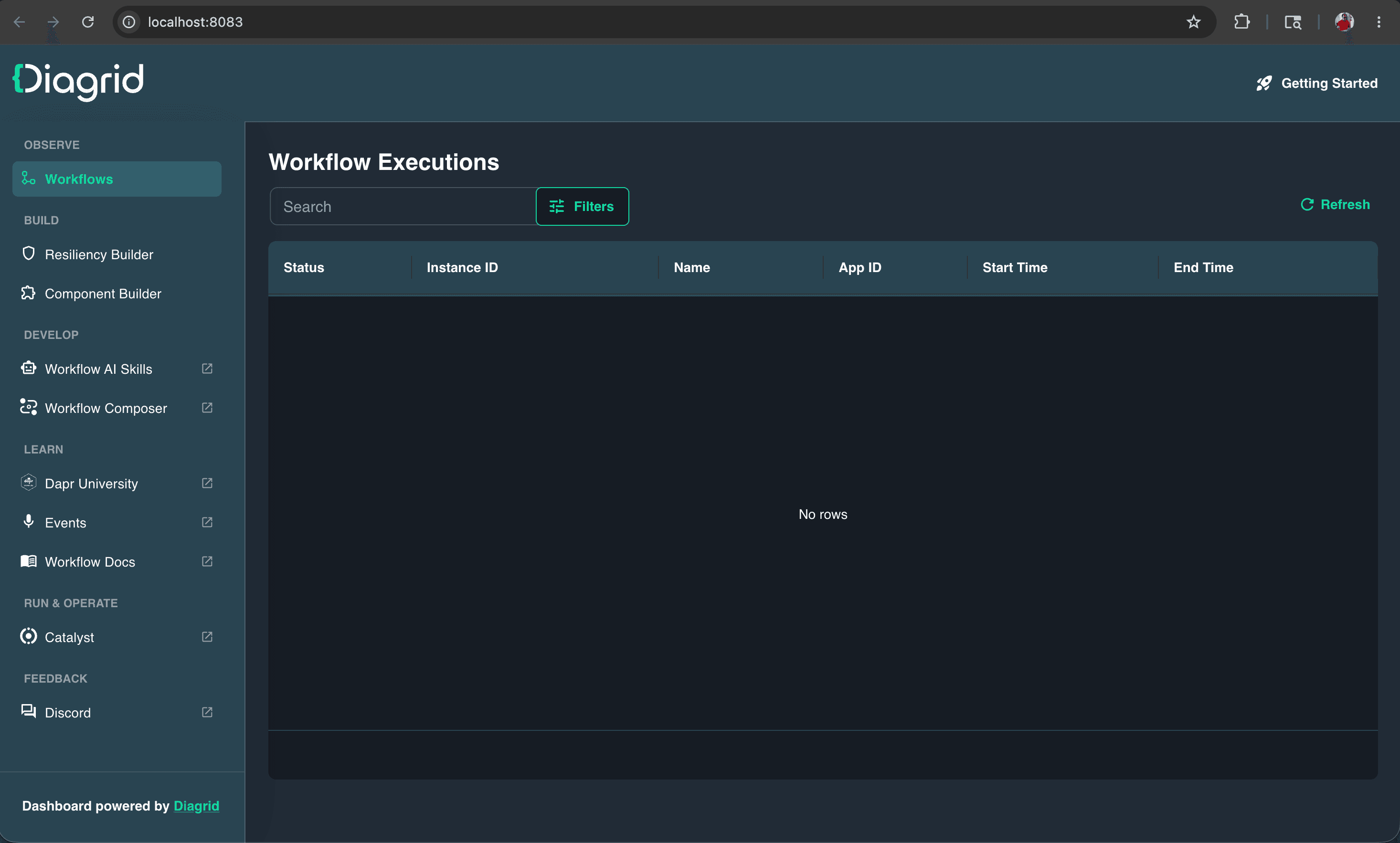Click the Events microphone icon
The image size is (1400, 843).
[28, 521]
